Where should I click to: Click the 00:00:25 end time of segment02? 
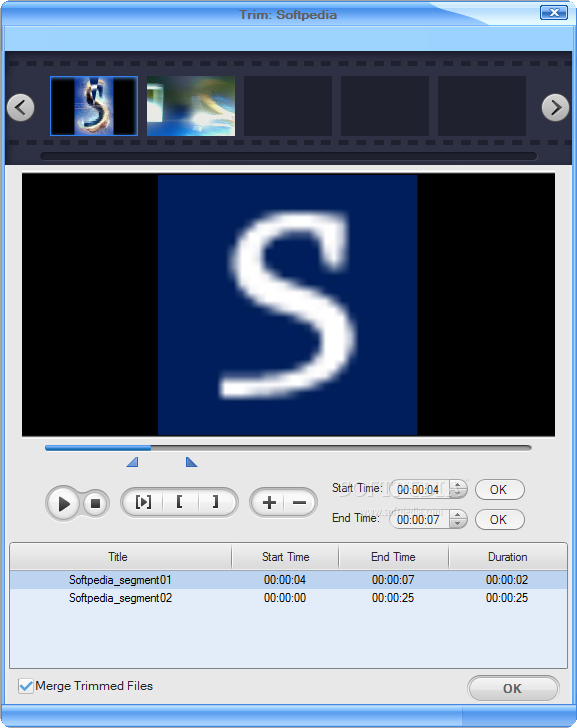coord(393,598)
